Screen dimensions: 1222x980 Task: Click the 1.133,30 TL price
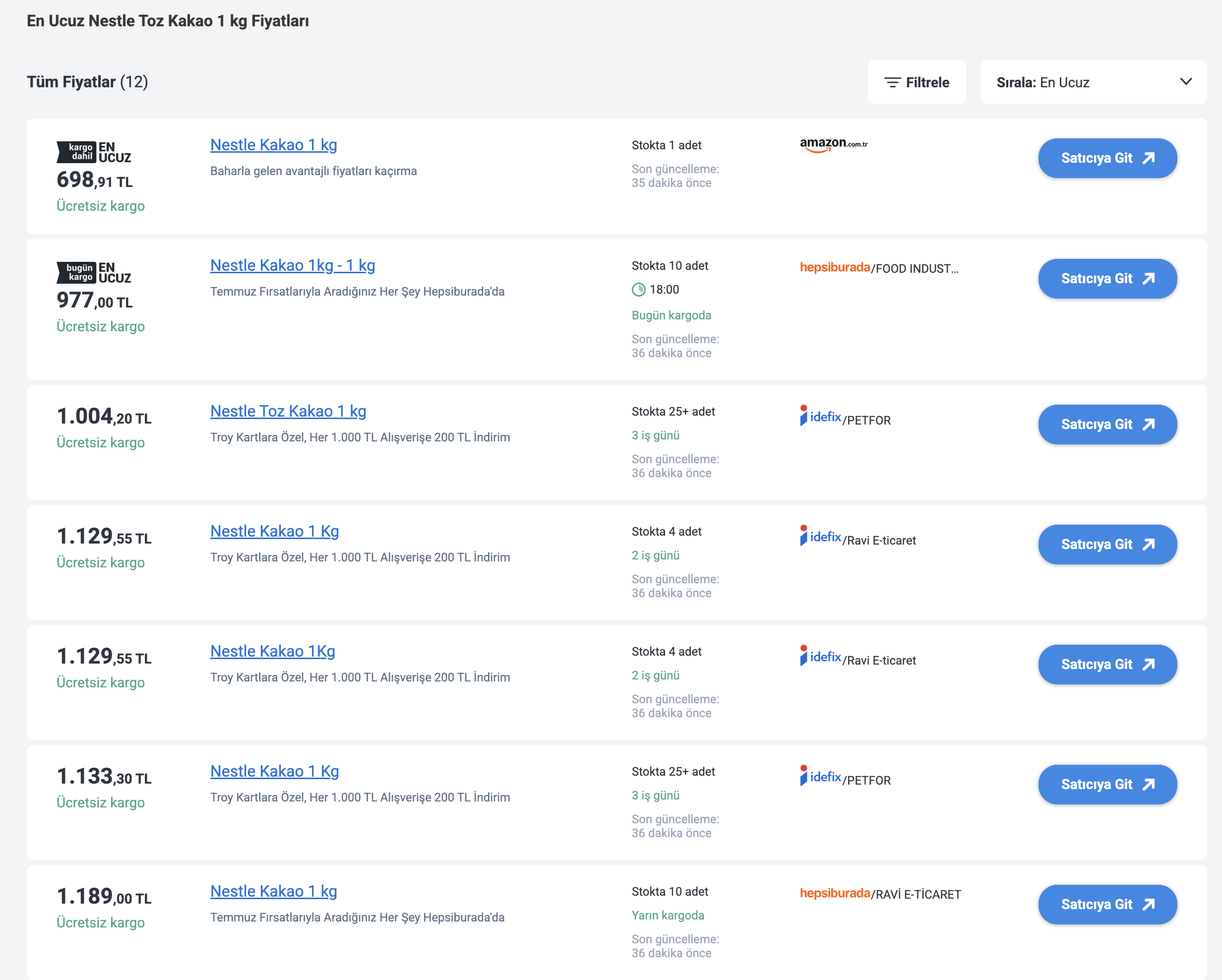pos(104,777)
